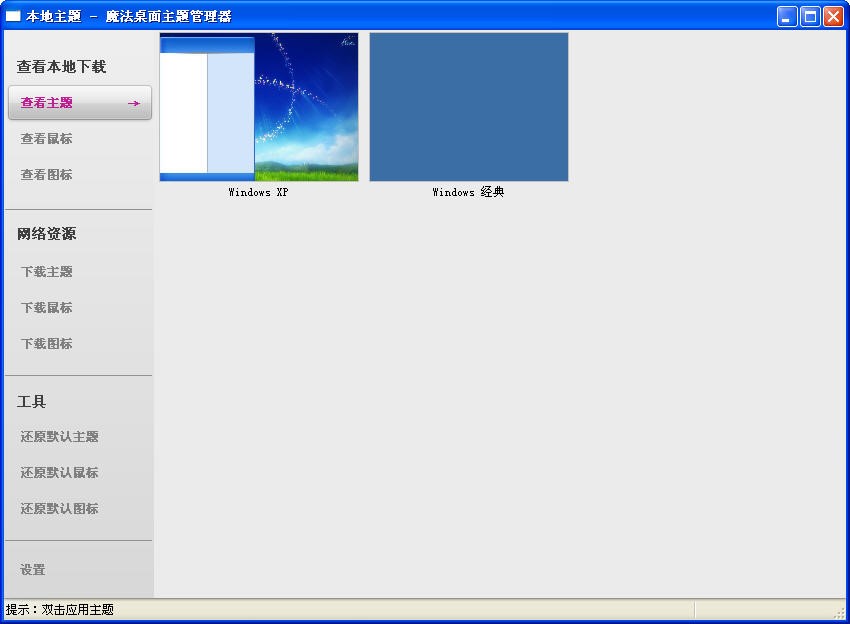Go to 下载主题 under 网络资源
Viewport: 850px width, 624px height.
(x=47, y=272)
